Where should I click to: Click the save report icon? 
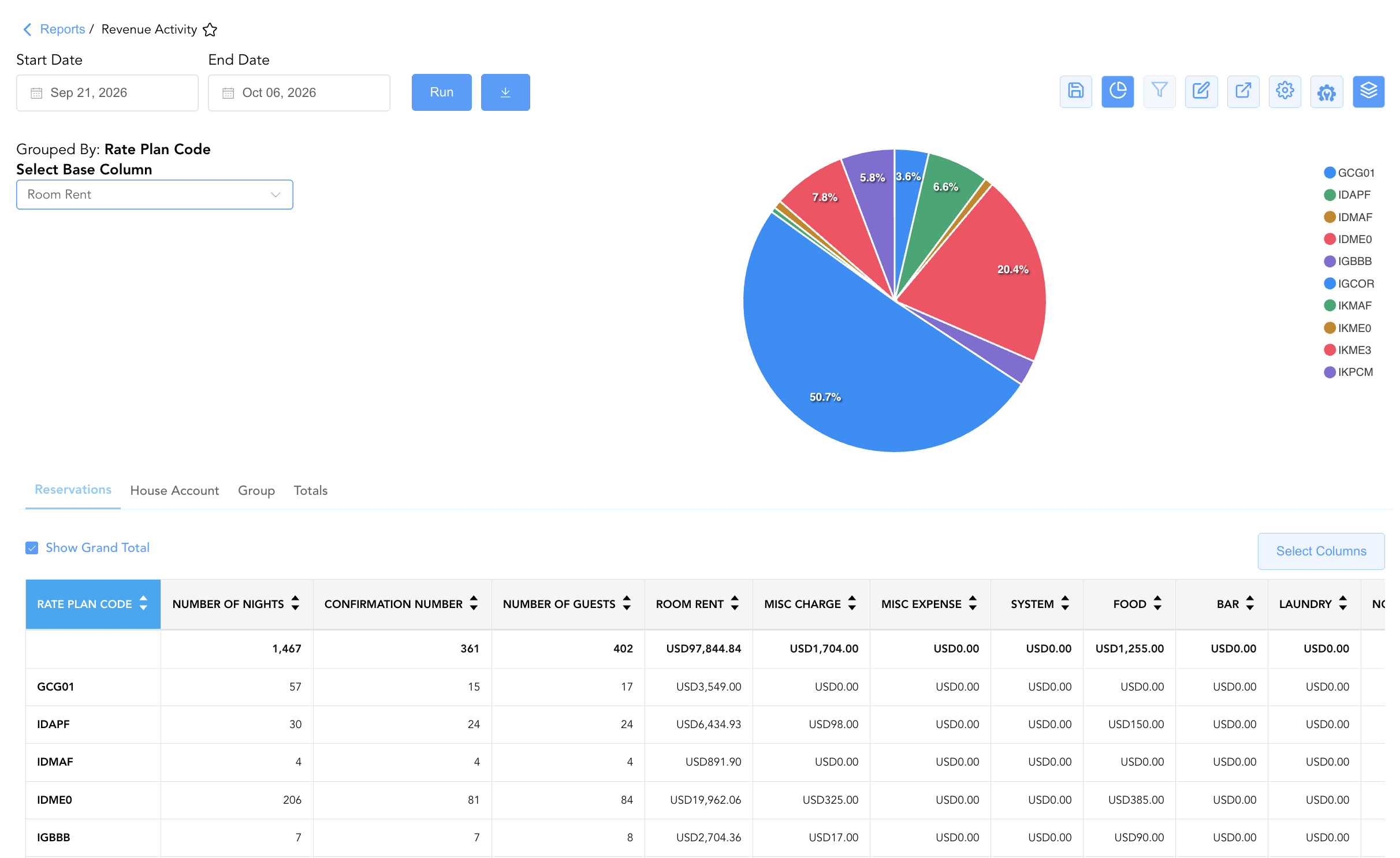tap(1075, 91)
